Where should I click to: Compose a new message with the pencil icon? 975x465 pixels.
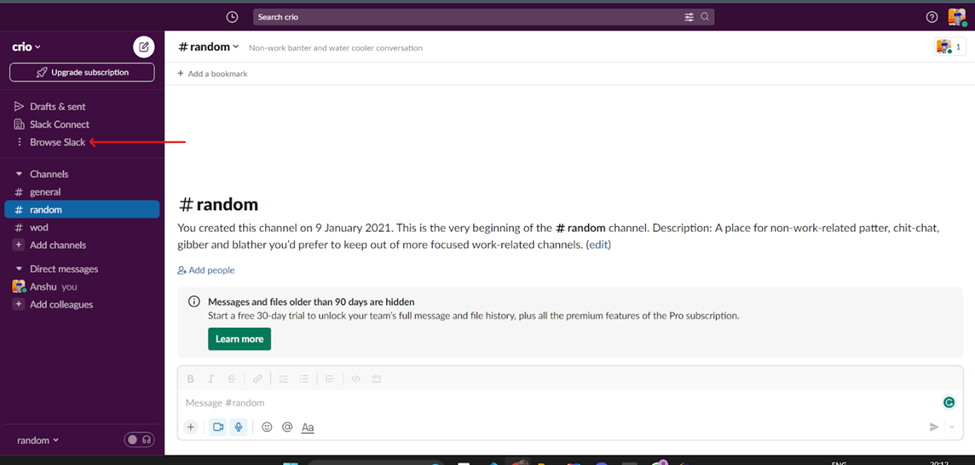pyautogui.click(x=144, y=47)
